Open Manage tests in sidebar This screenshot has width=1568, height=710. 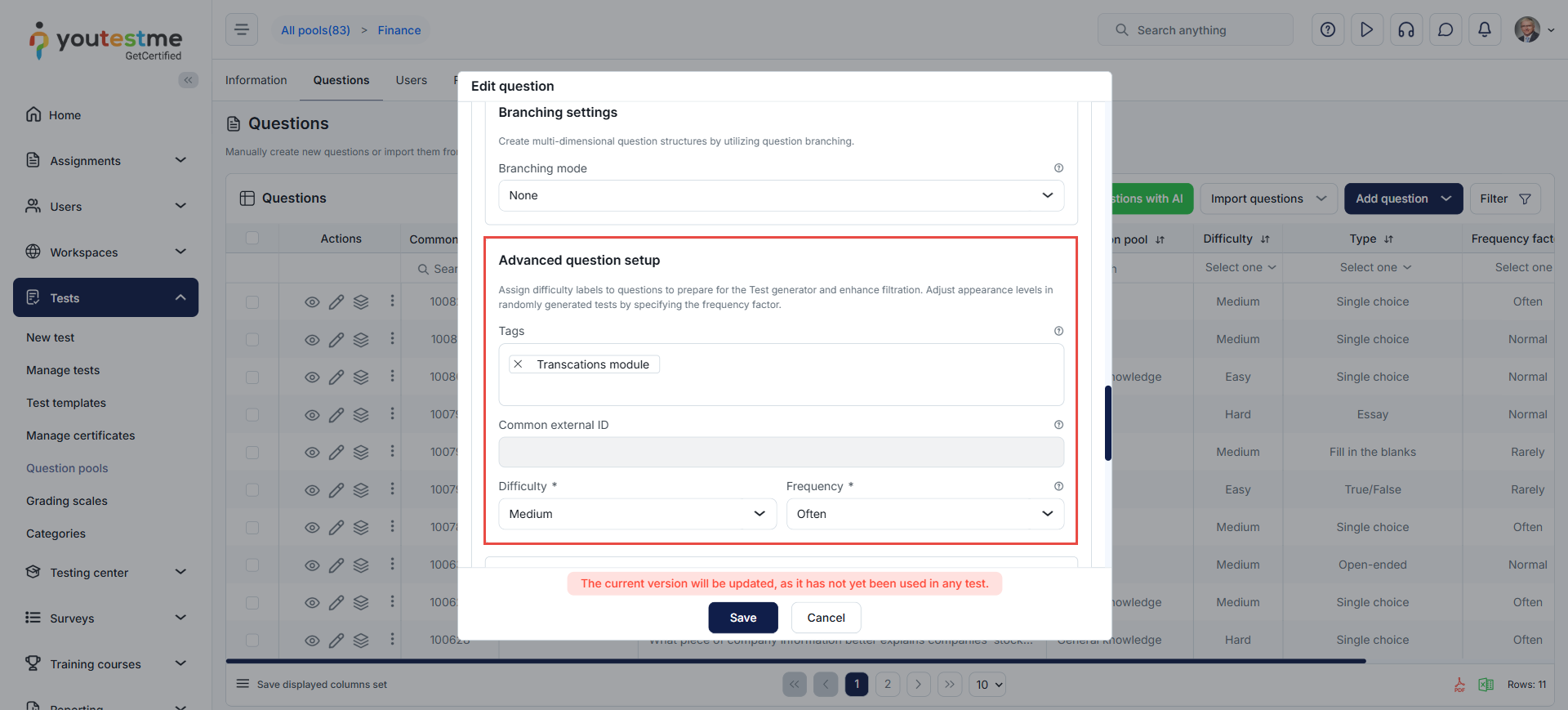[63, 370]
